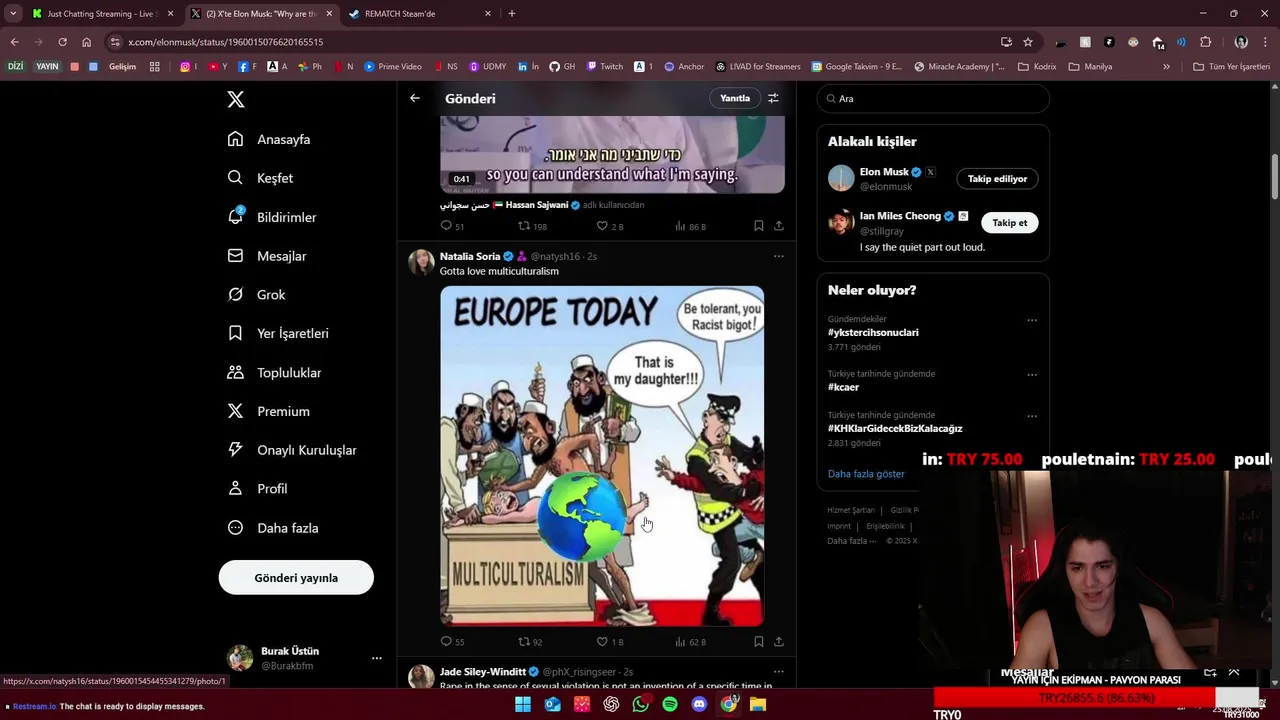Open Spotify from the taskbar
1280x720 pixels.
(670, 704)
